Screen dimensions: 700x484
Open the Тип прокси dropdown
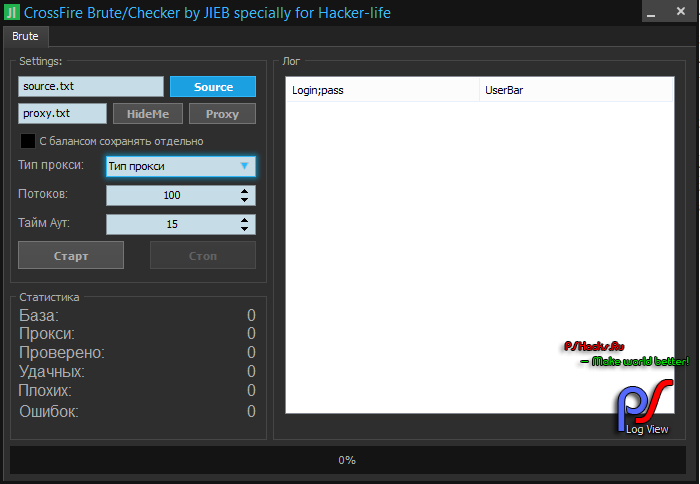pos(181,166)
